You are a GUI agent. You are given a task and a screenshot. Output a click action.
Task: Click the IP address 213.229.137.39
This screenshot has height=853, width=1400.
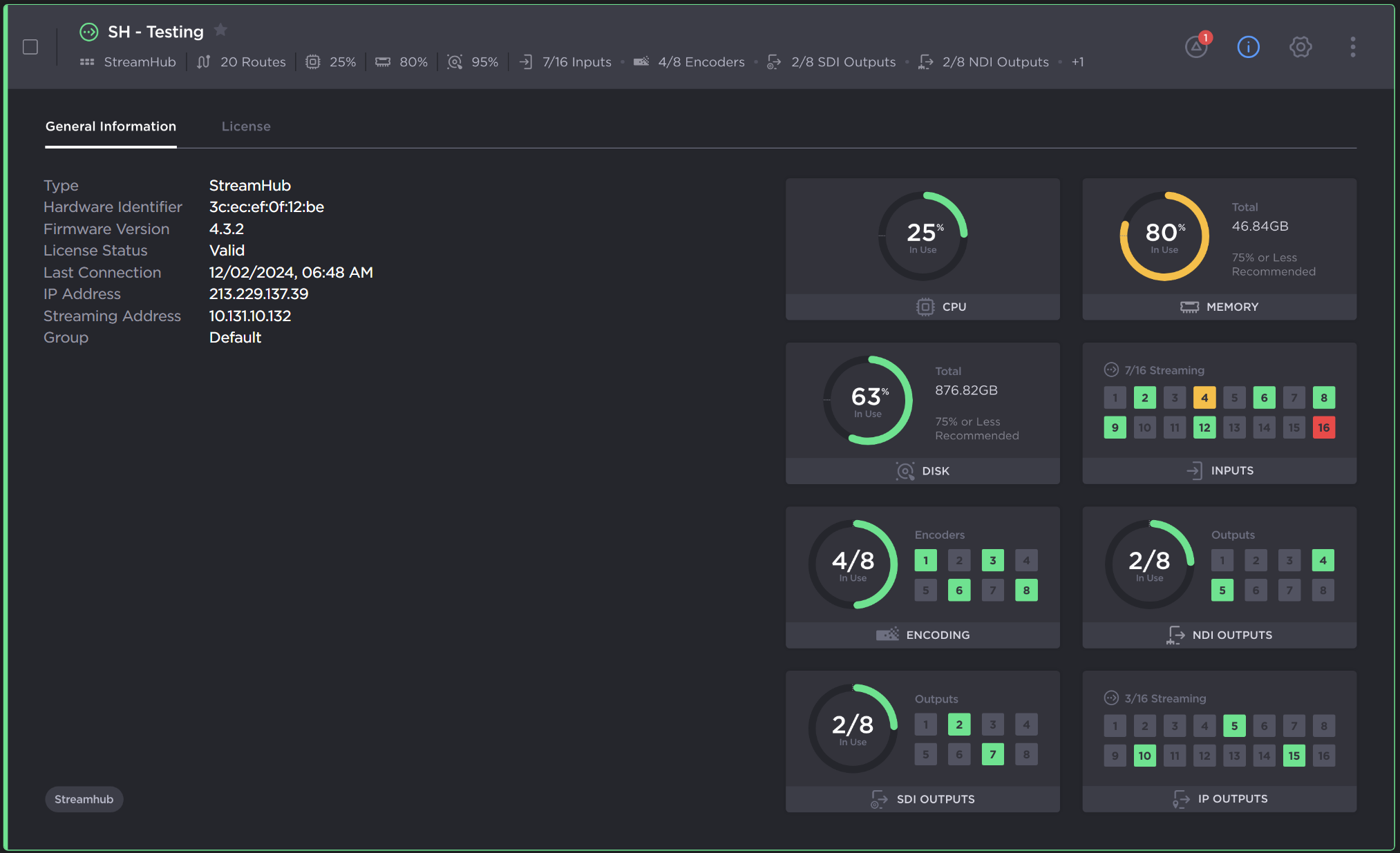click(x=259, y=294)
